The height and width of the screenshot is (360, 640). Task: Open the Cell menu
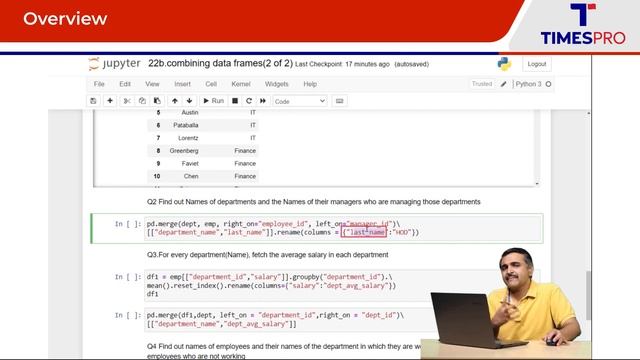coord(211,84)
